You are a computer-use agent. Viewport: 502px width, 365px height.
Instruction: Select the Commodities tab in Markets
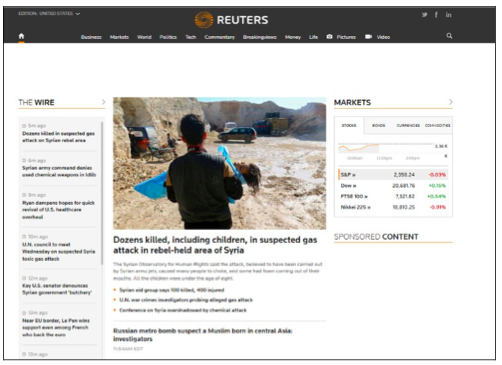tap(437, 125)
